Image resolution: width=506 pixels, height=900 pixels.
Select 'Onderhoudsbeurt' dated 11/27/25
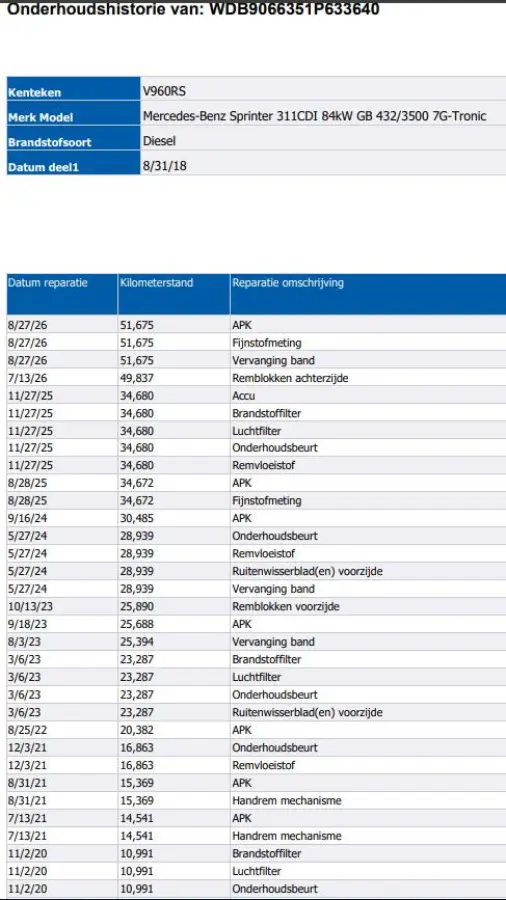(275, 448)
